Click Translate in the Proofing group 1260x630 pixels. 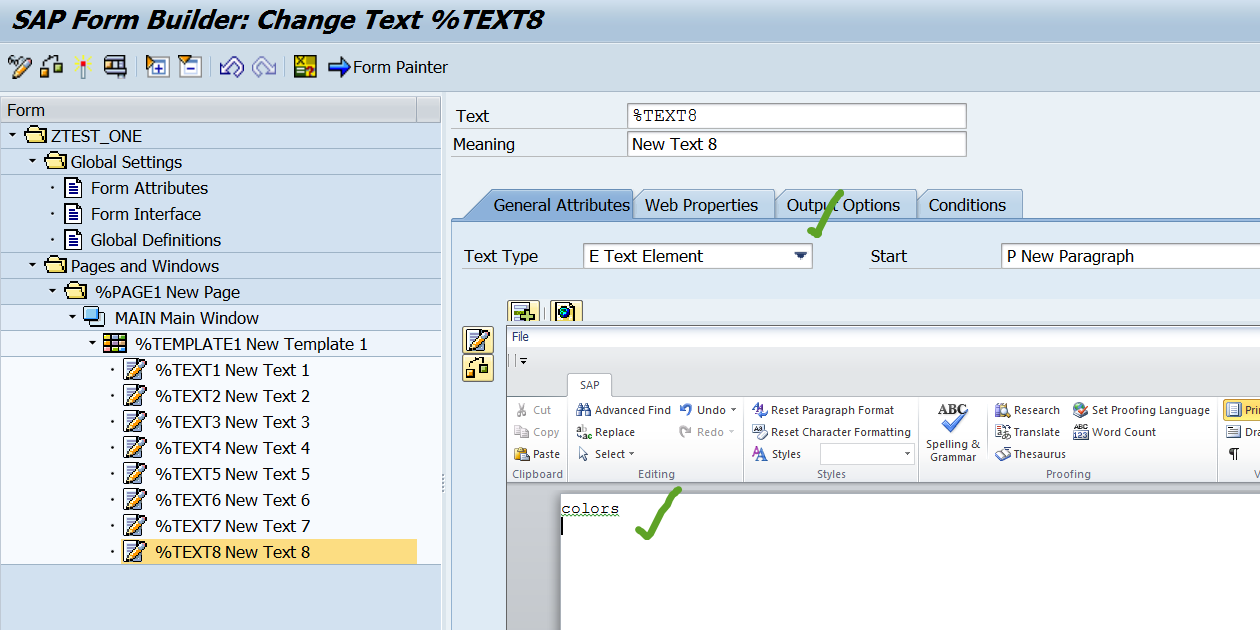(x=1027, y=432)
